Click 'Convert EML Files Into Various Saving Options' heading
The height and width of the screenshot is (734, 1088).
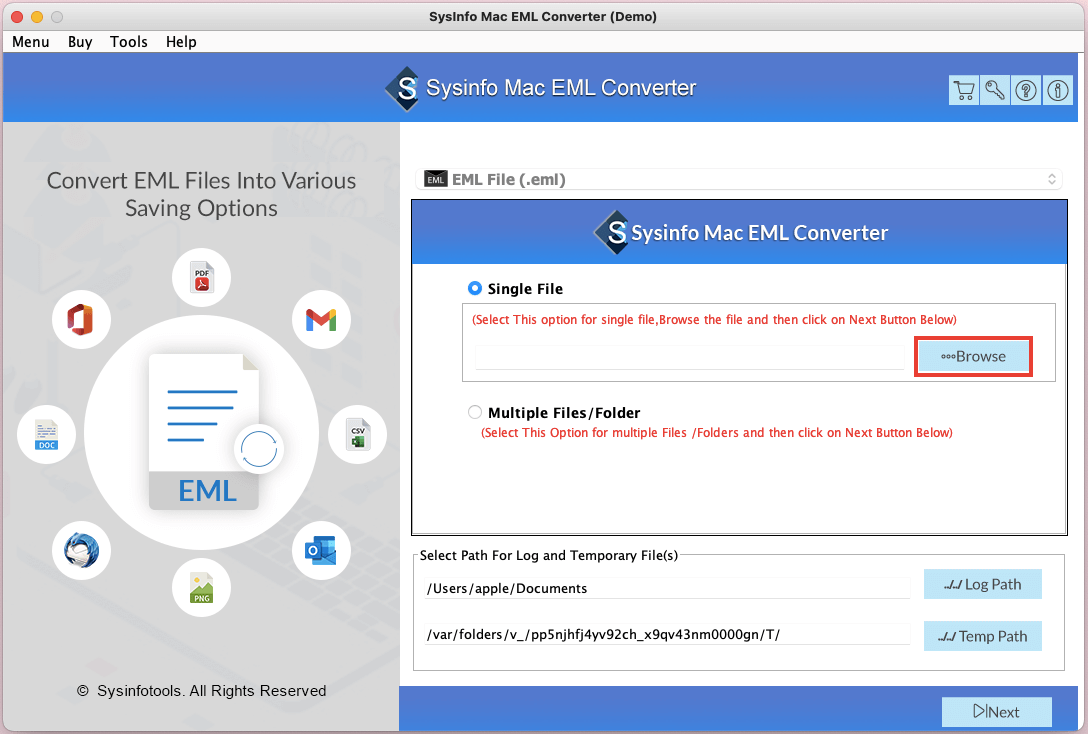point(201,194)
